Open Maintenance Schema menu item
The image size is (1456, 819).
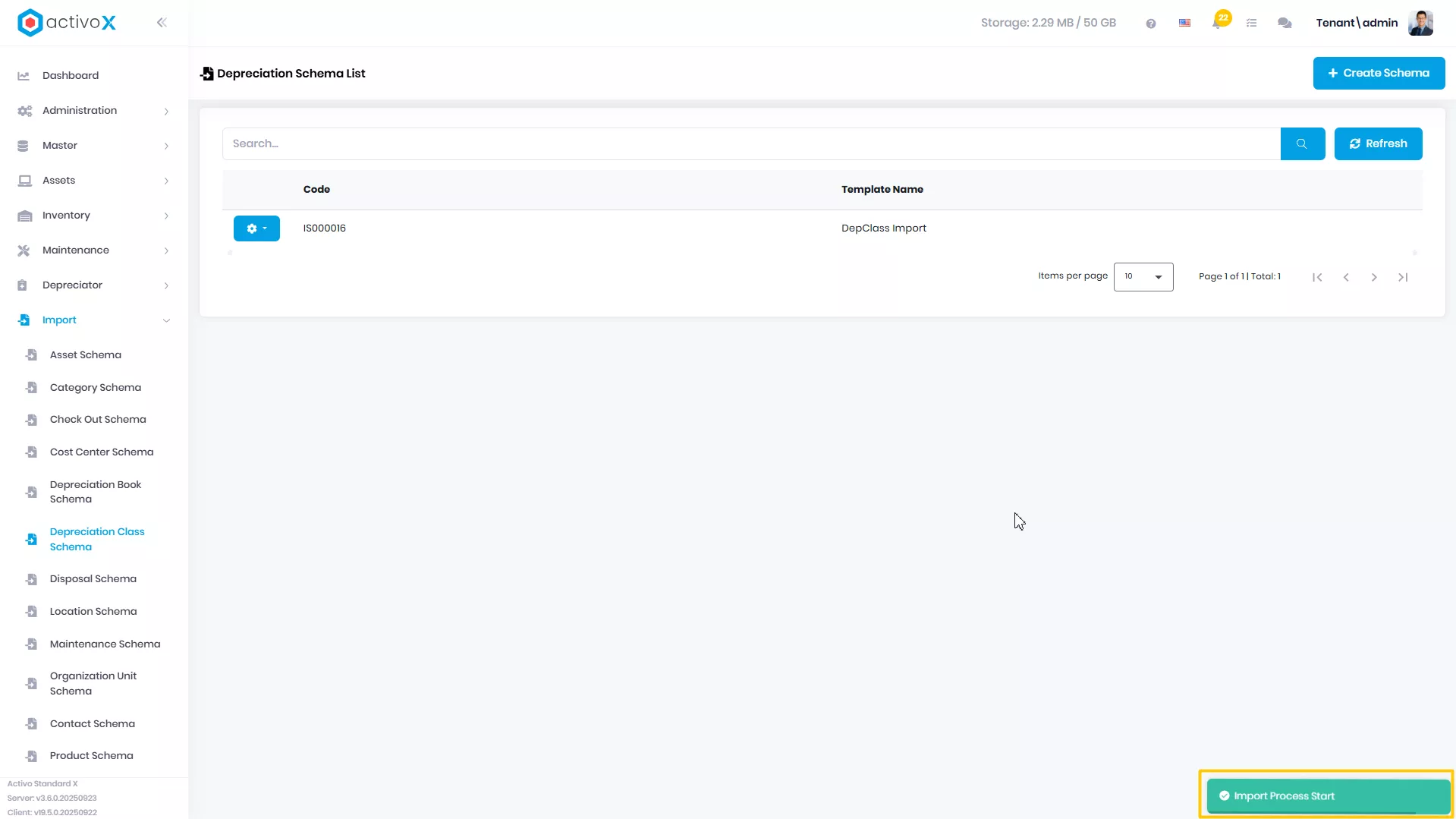click(105, 644)
